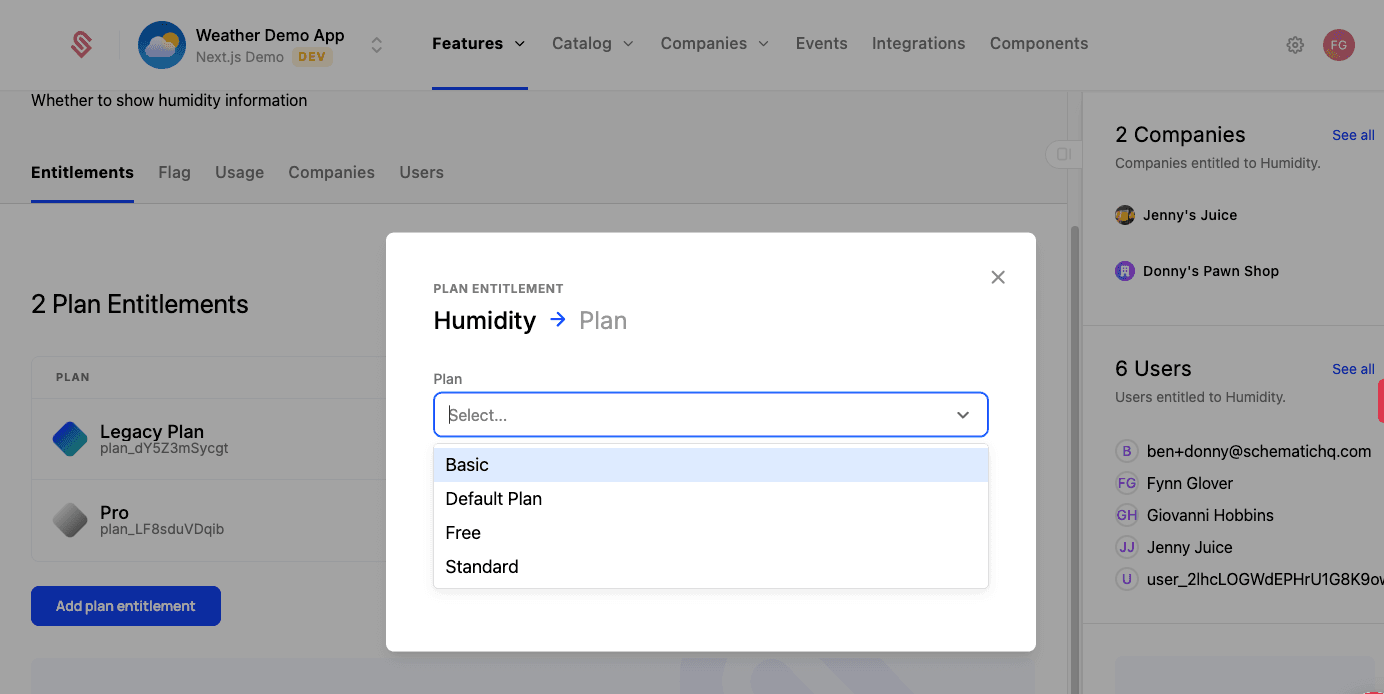This screenshot has height=694, width=1384.
Task: Click See all next to Companies
Action: click(x=1352, y=135)
